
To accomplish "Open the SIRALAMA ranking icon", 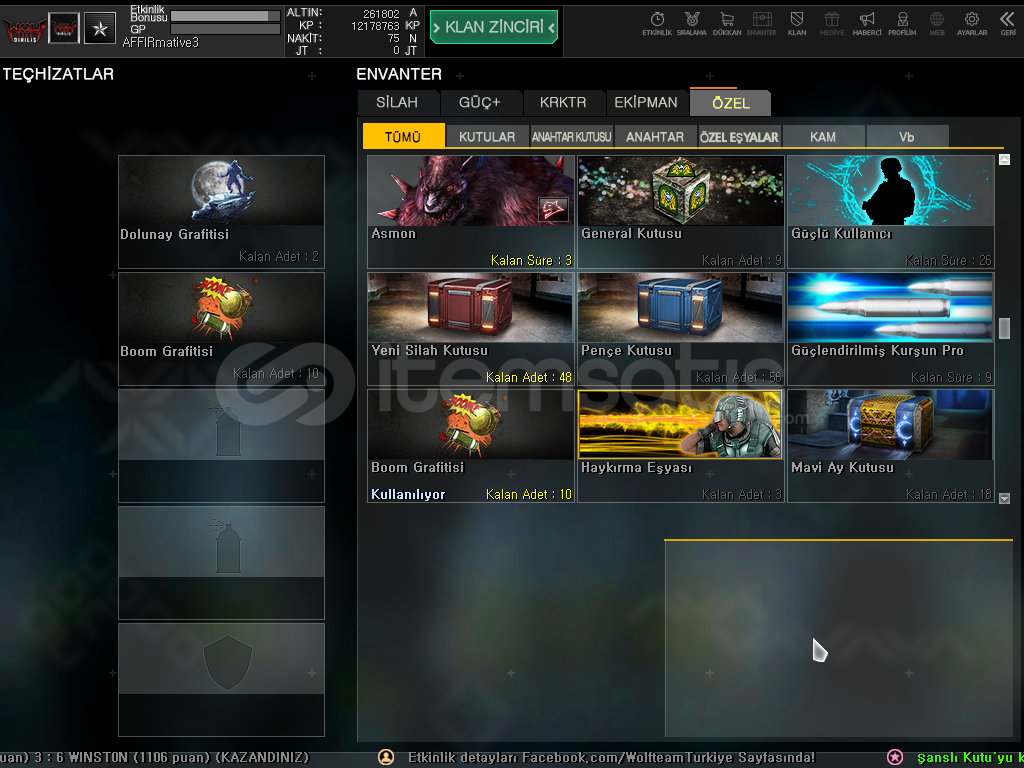I will tap(692, 24).
